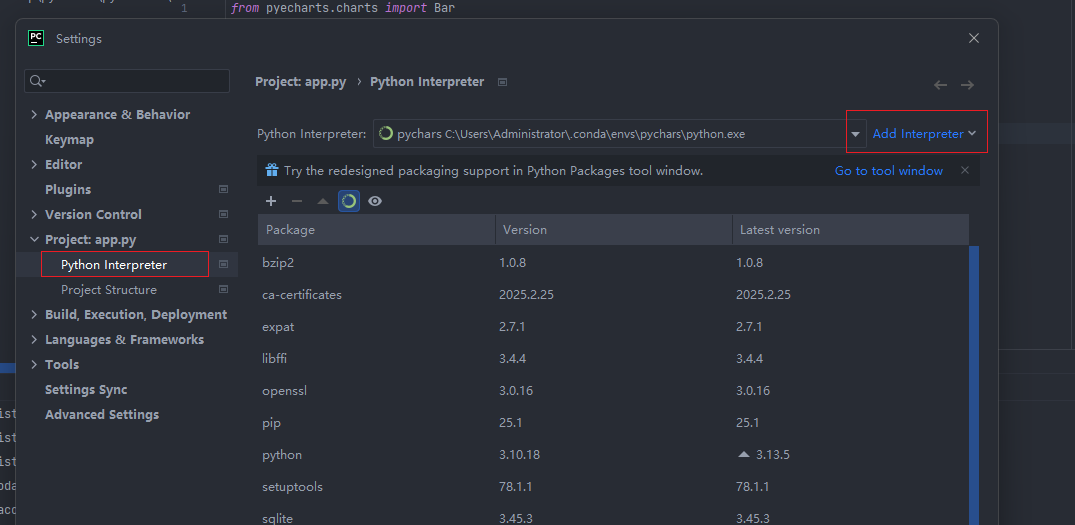The width and height of the screenshot is (1075, 525).
Task: Open the Advanced Settings page
Action: [101, 415]
